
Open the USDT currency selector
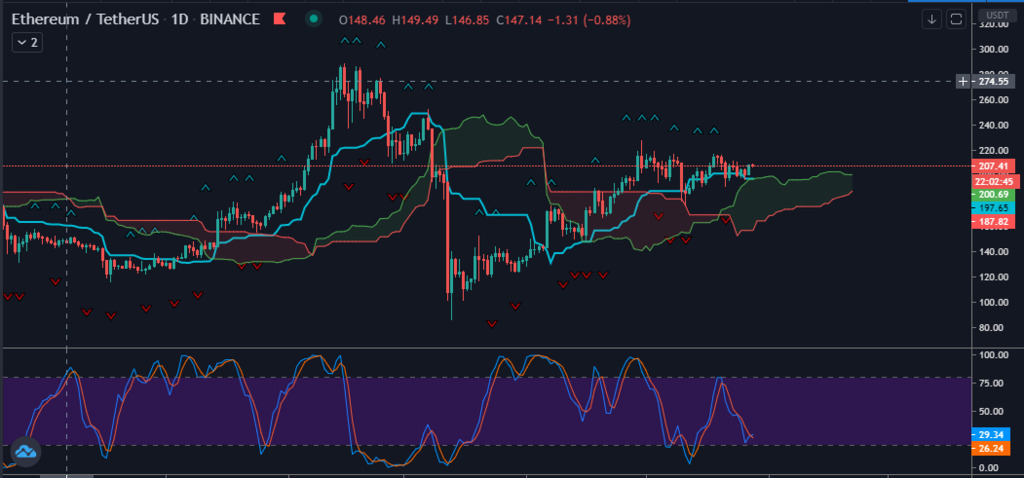(x=996, y=15)
